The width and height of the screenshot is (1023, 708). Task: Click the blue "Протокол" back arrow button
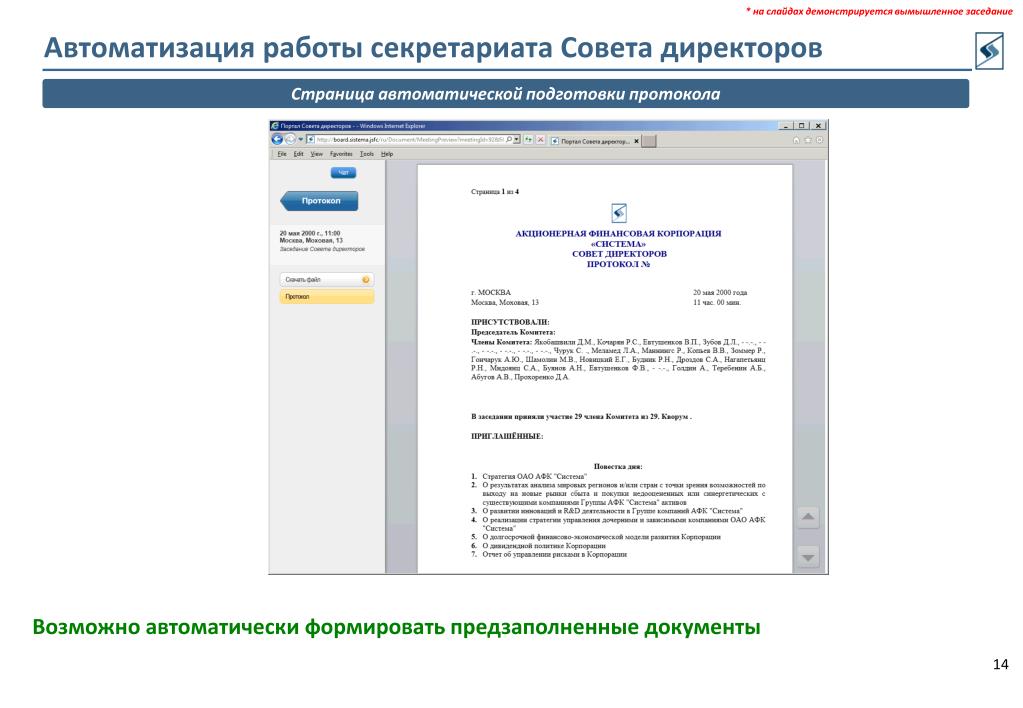[319, 201]
